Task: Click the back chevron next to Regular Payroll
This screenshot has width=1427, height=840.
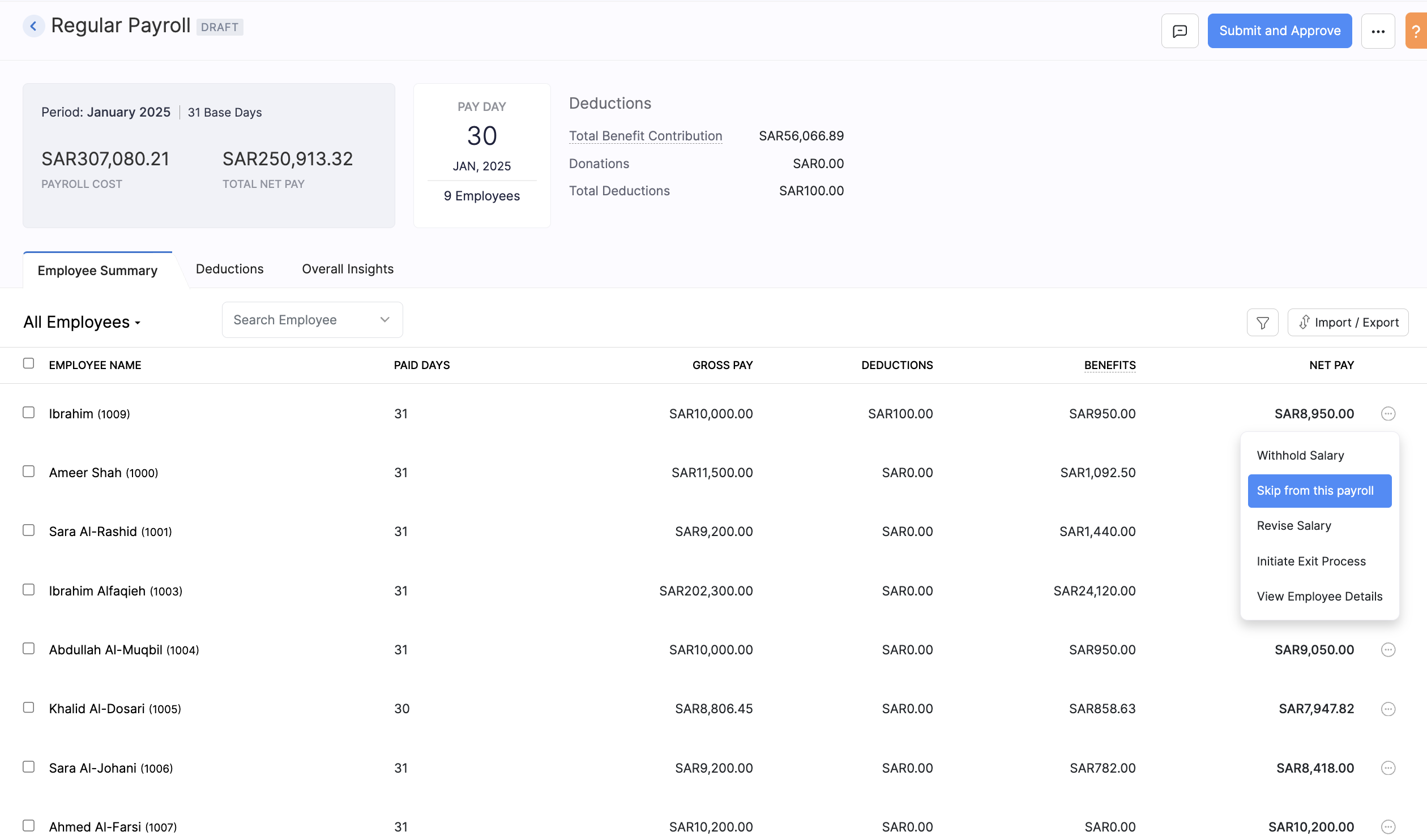Action: 34,25
